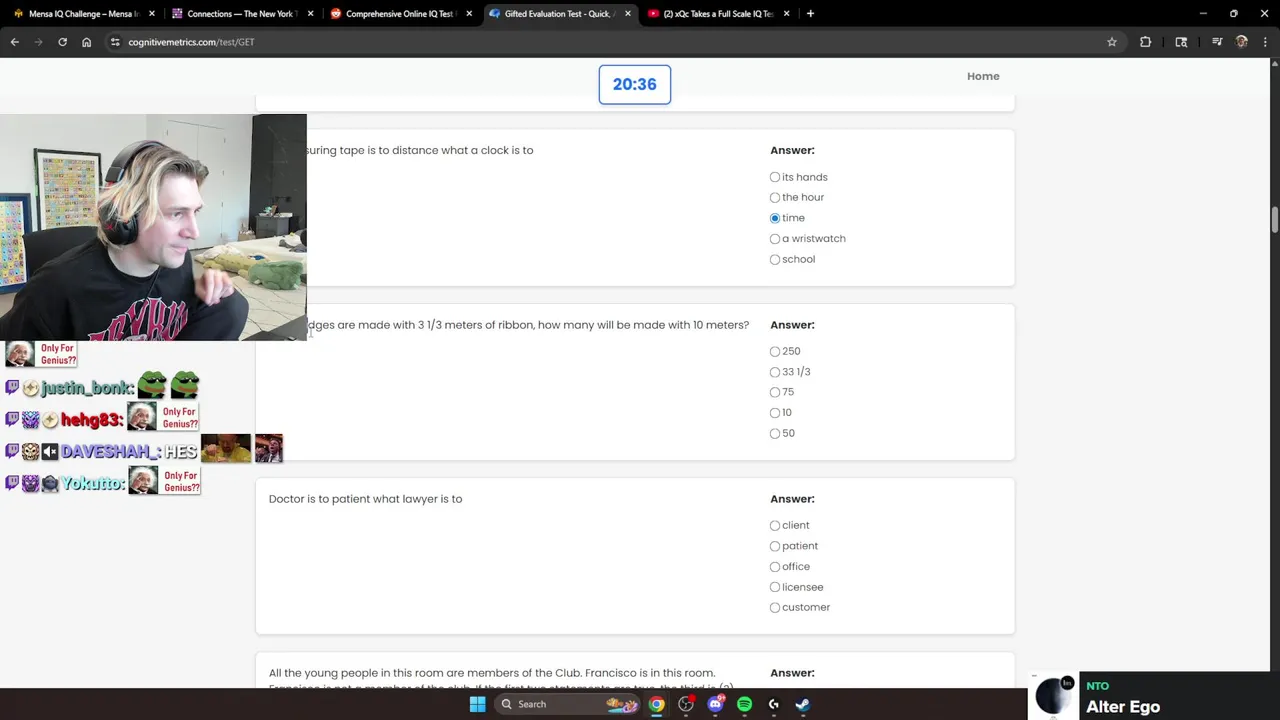Image resolution: width=1280 pixels, height=720 pixels.
Task: Select 'its hands' answer
Action: click(775, 177)
